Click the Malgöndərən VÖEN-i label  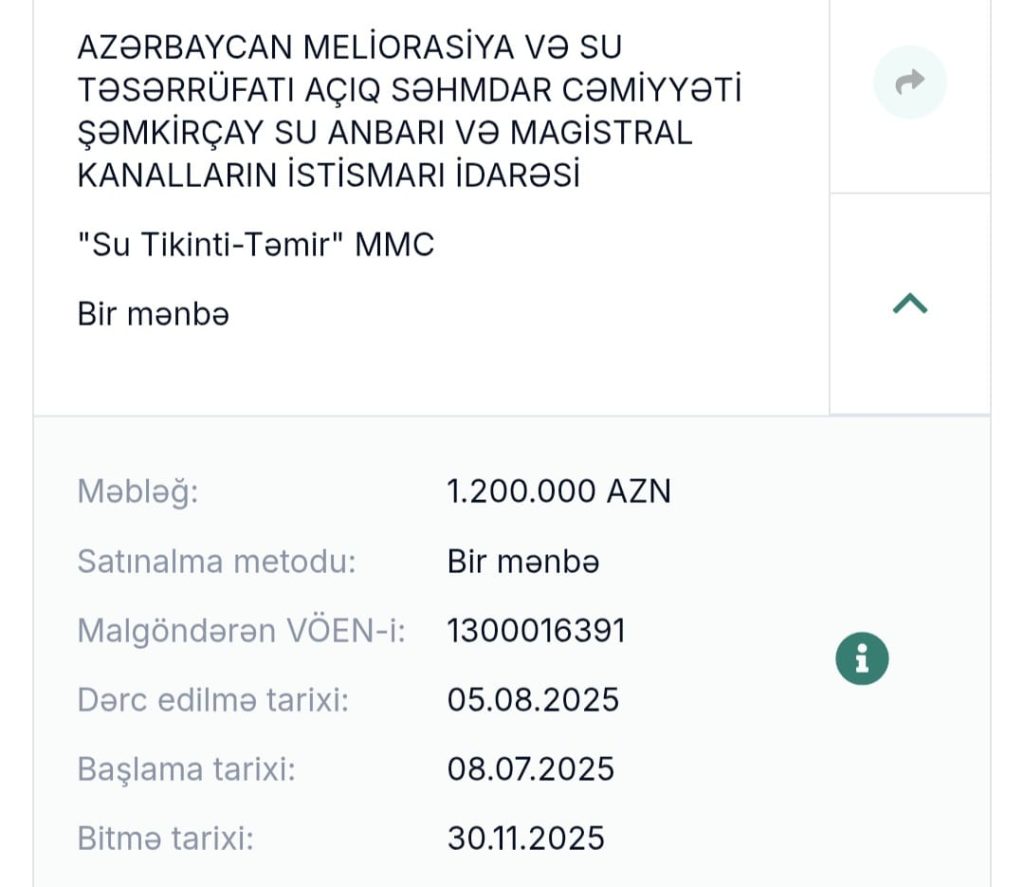[x=241, y=631]
